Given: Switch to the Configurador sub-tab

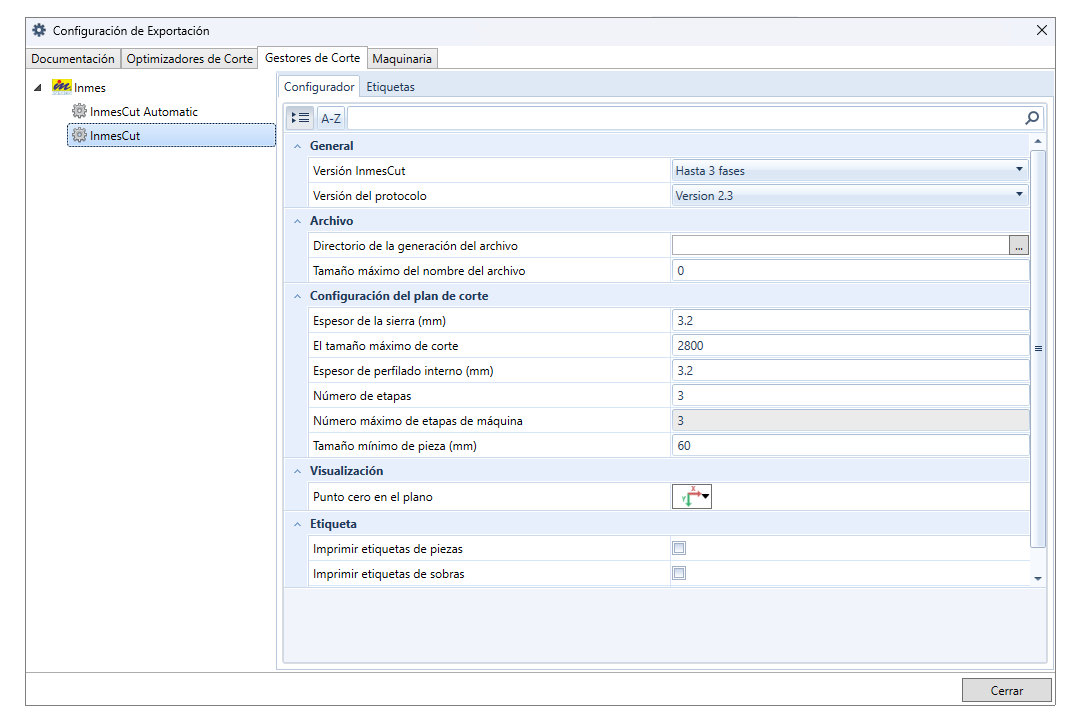Looking at the screenshot, I should point(319,87).
